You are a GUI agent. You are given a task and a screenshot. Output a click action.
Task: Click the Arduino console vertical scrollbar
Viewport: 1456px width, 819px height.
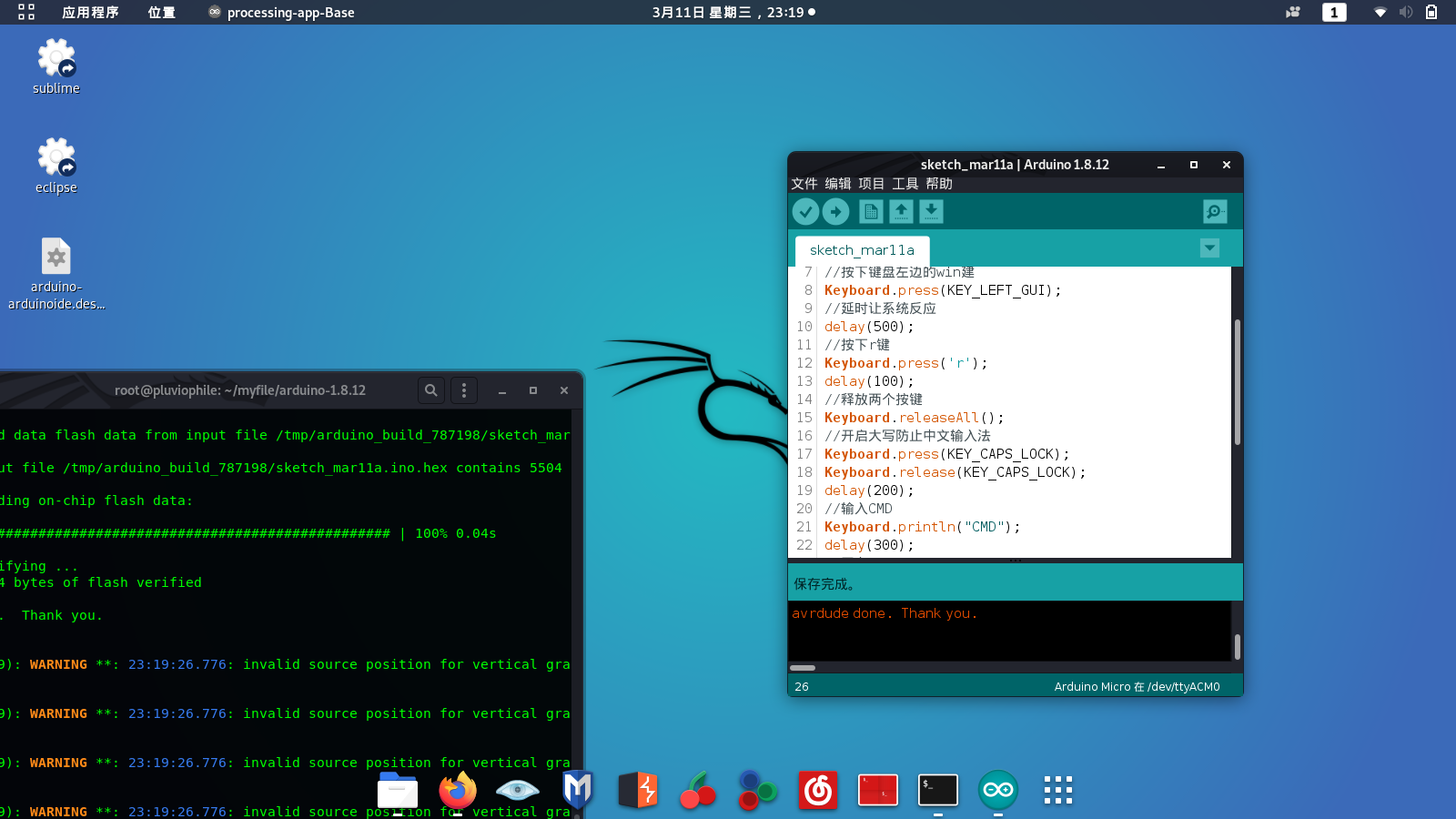point(1237,646)
